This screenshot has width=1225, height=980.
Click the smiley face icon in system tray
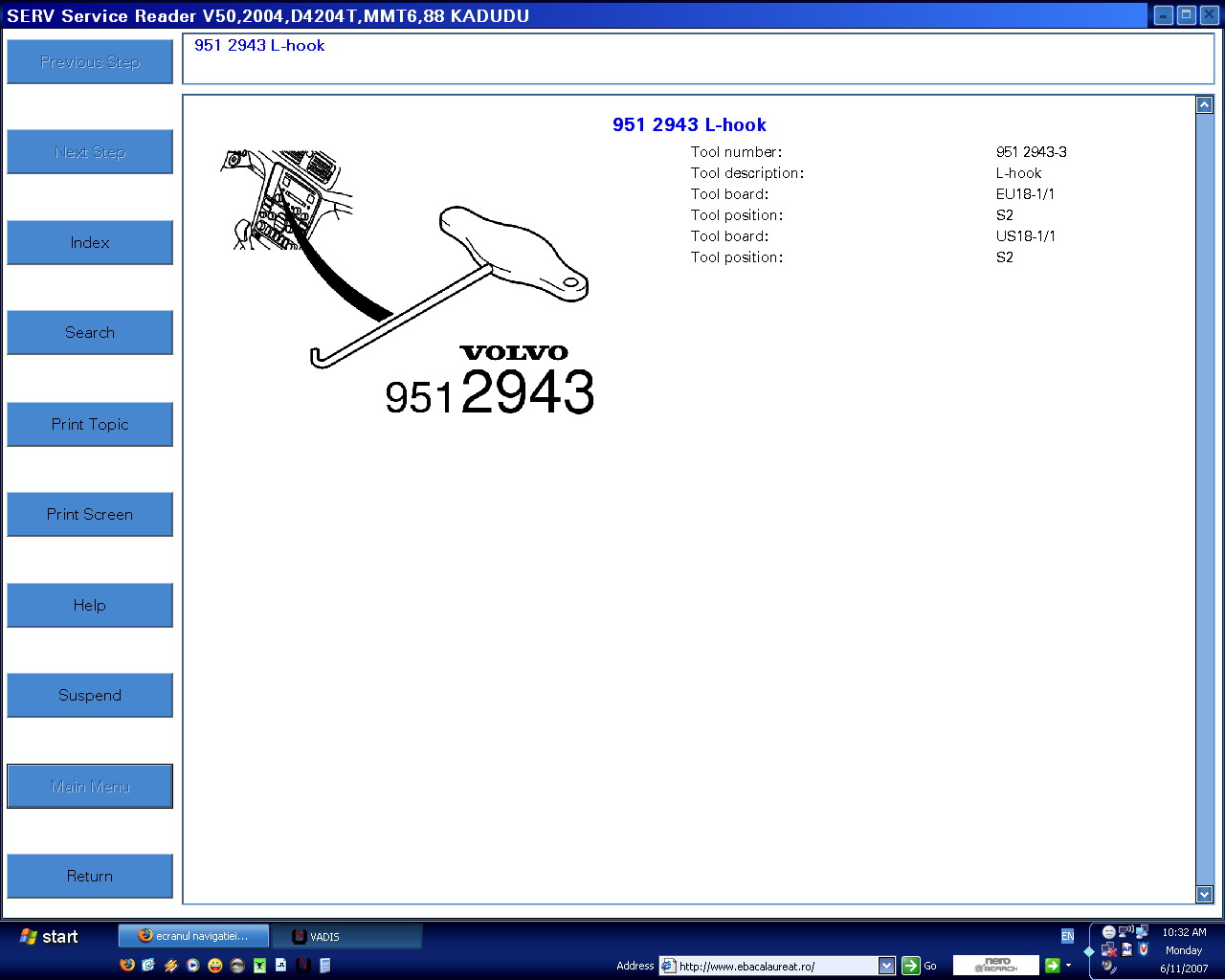(1109, 932)
